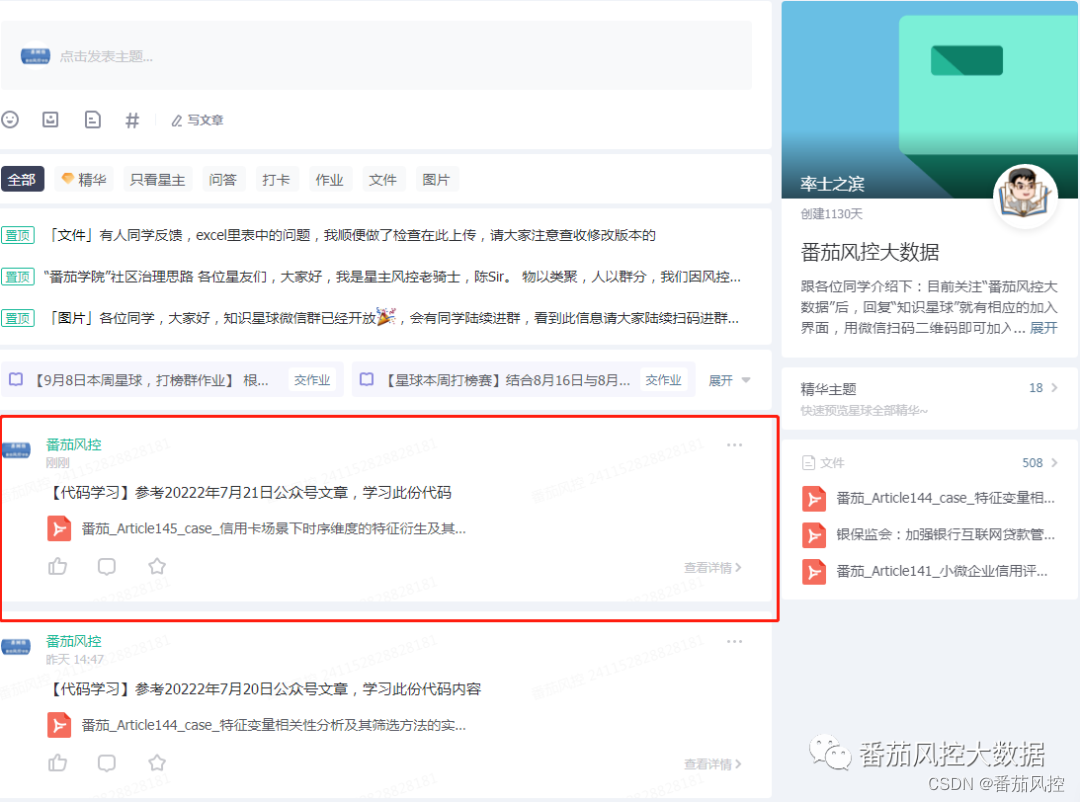This screenshot has width=1080, height=802.
Task: Click PDF icon of Article144 feed attachment
Action: pos(59,725)
